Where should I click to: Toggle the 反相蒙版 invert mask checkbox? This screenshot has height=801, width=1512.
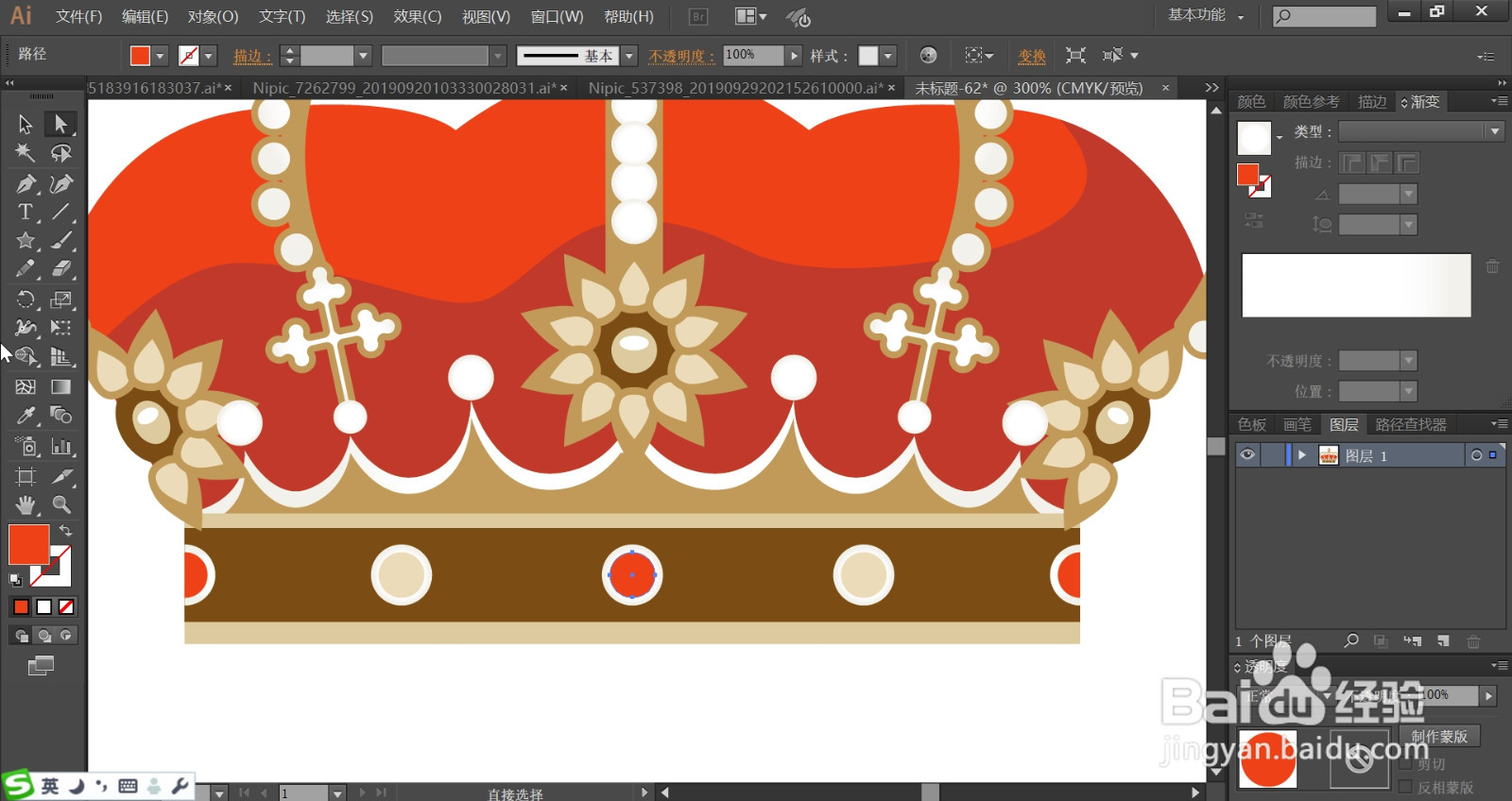point(1405,787)
